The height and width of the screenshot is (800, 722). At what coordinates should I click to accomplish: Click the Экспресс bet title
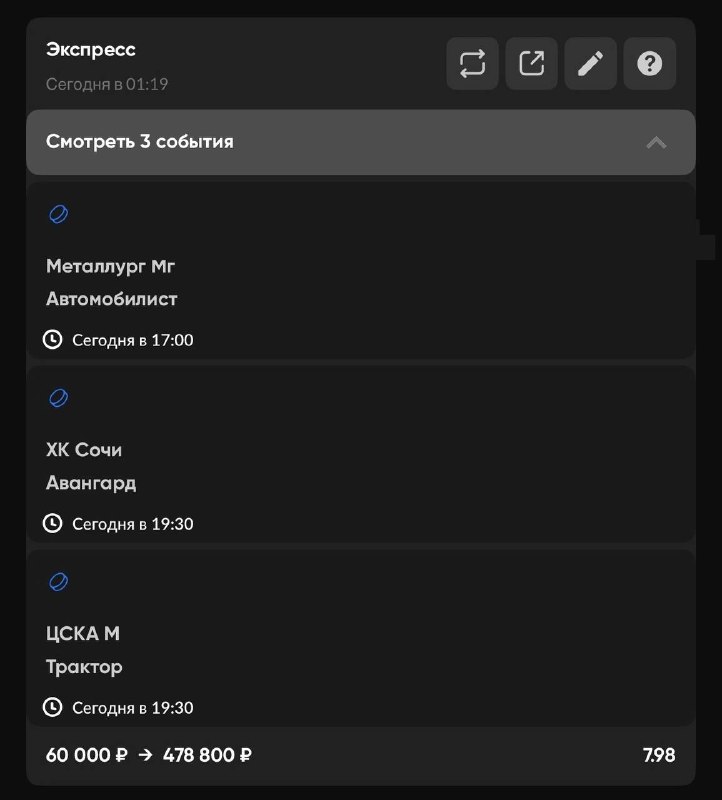tap(90, 50)
